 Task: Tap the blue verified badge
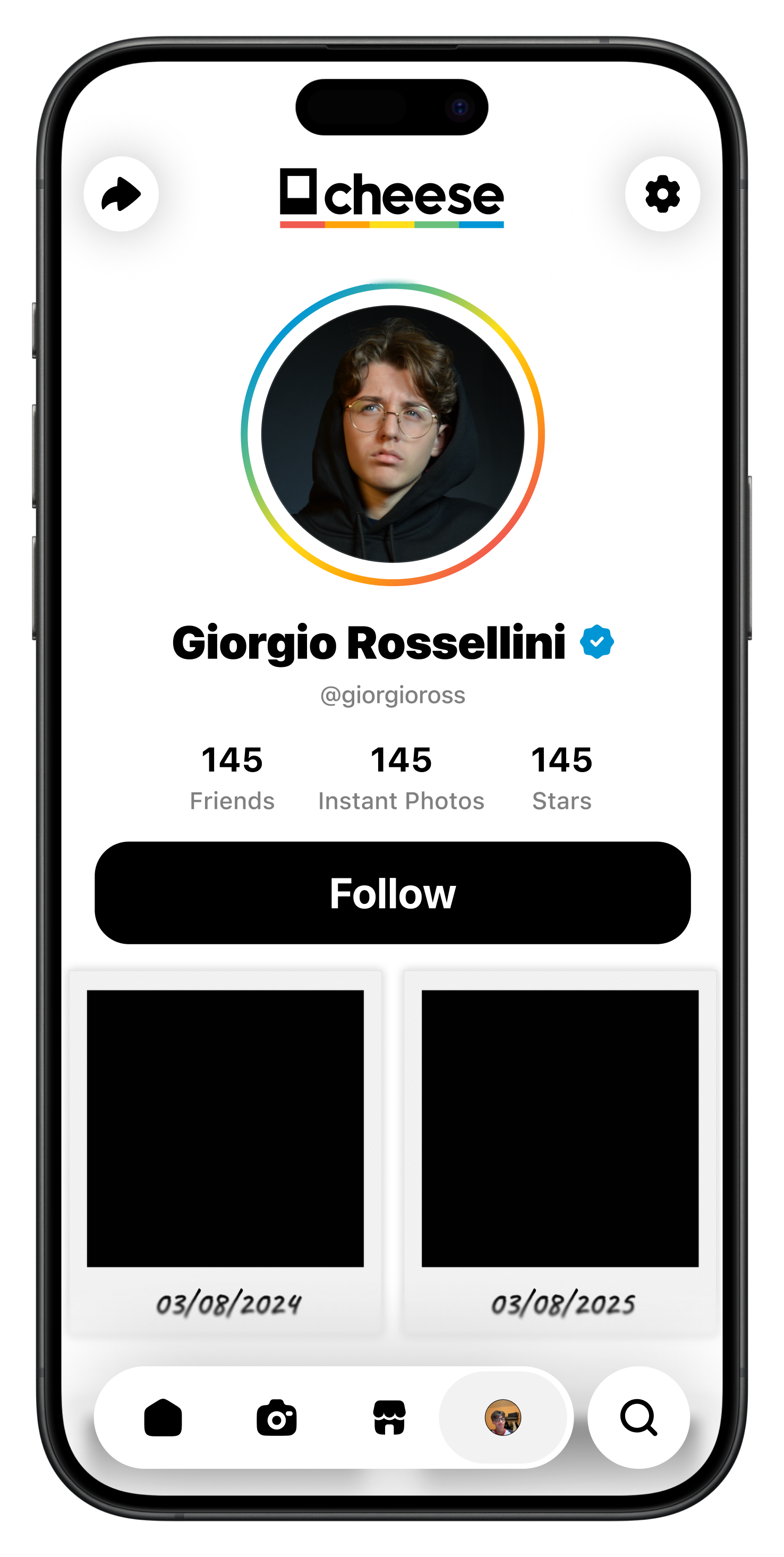coord(596,642)
